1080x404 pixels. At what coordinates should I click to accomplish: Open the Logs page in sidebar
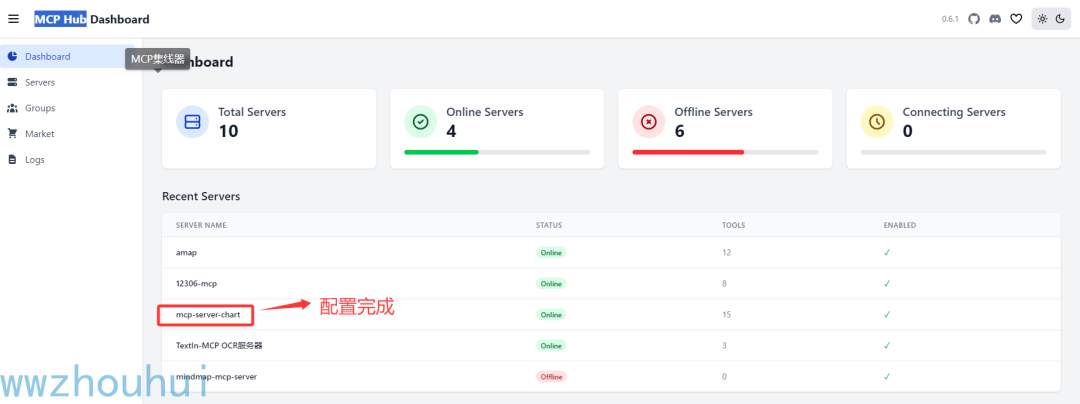click(35, 160)
